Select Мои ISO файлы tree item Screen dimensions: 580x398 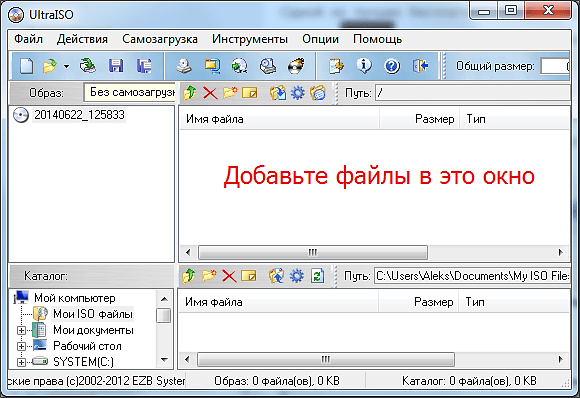(93, 314)
